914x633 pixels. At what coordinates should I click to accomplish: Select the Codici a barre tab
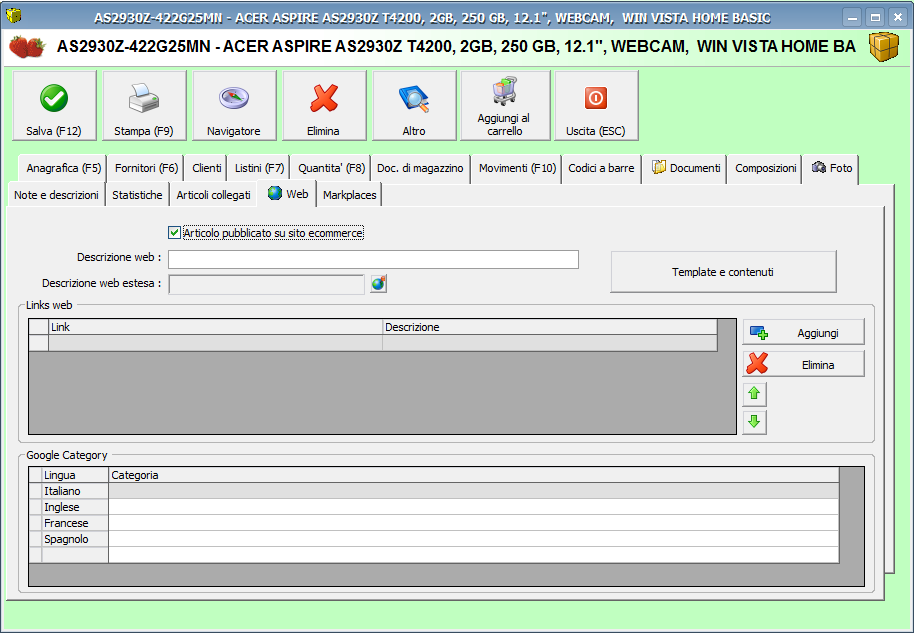pyautogui.click(x=601, y=168)
